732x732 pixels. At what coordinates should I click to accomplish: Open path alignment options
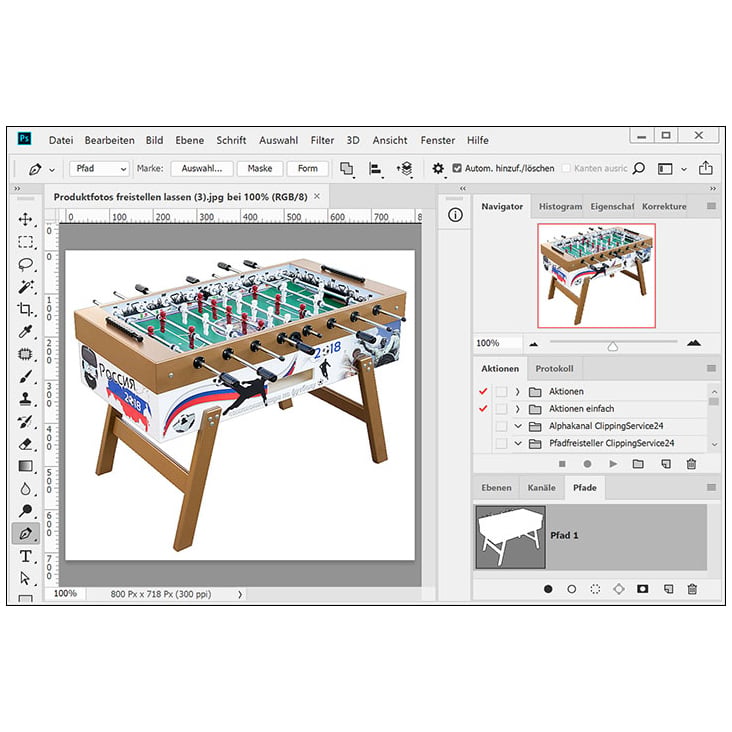(375, 169)
